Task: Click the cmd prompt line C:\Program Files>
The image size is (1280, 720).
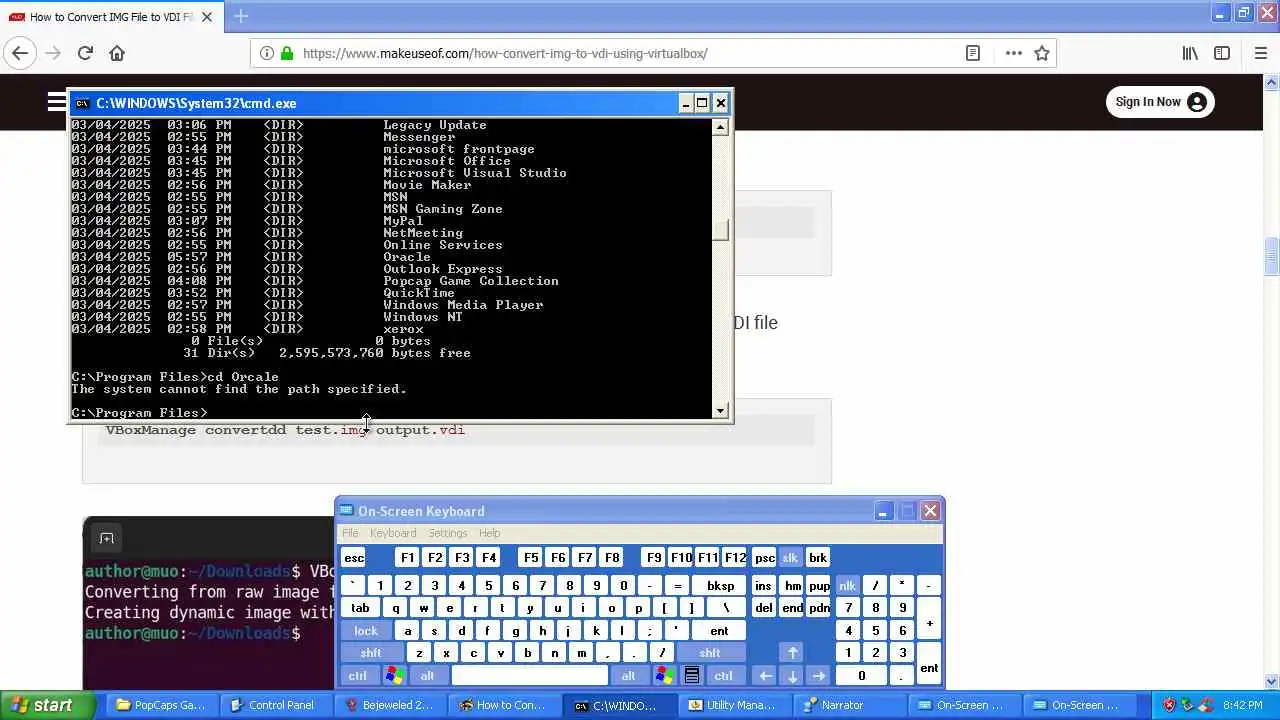Action: click(140, 413)
